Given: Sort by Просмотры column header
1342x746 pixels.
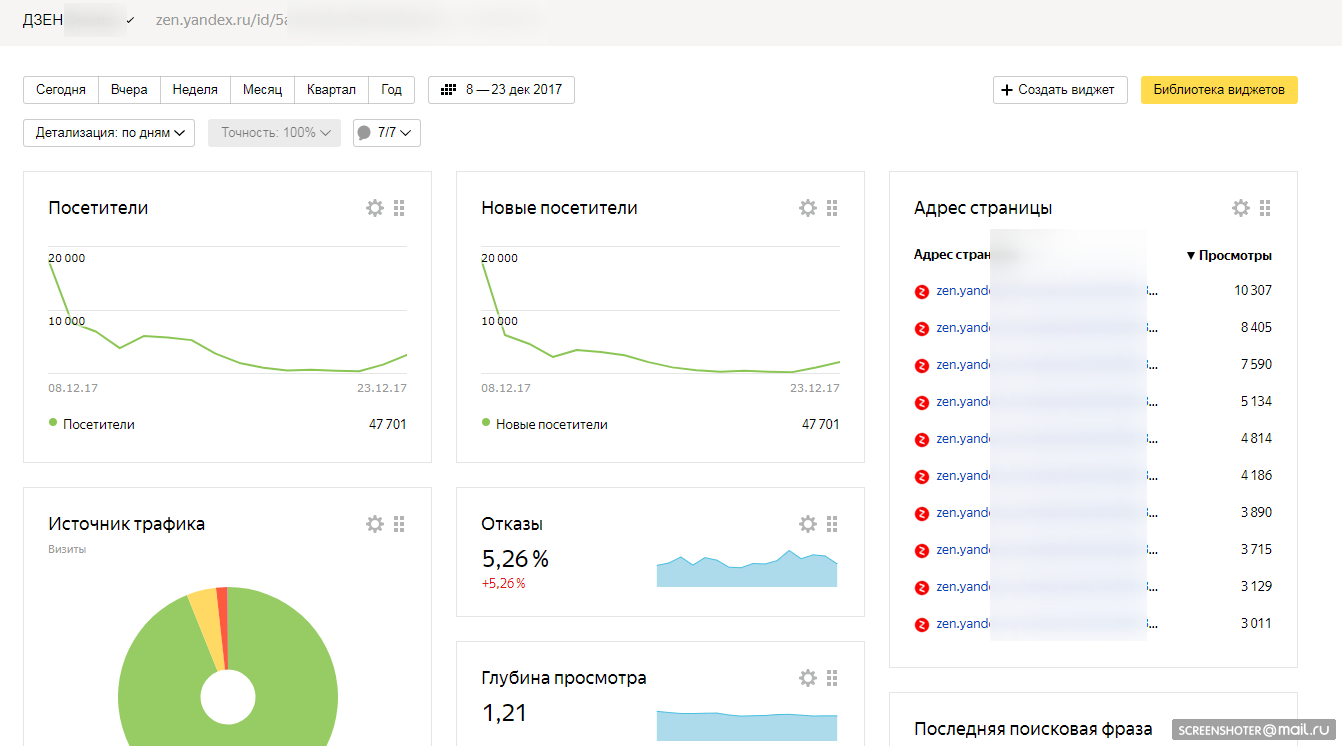Looking at the screenshot, I should tap(1229, 255).
